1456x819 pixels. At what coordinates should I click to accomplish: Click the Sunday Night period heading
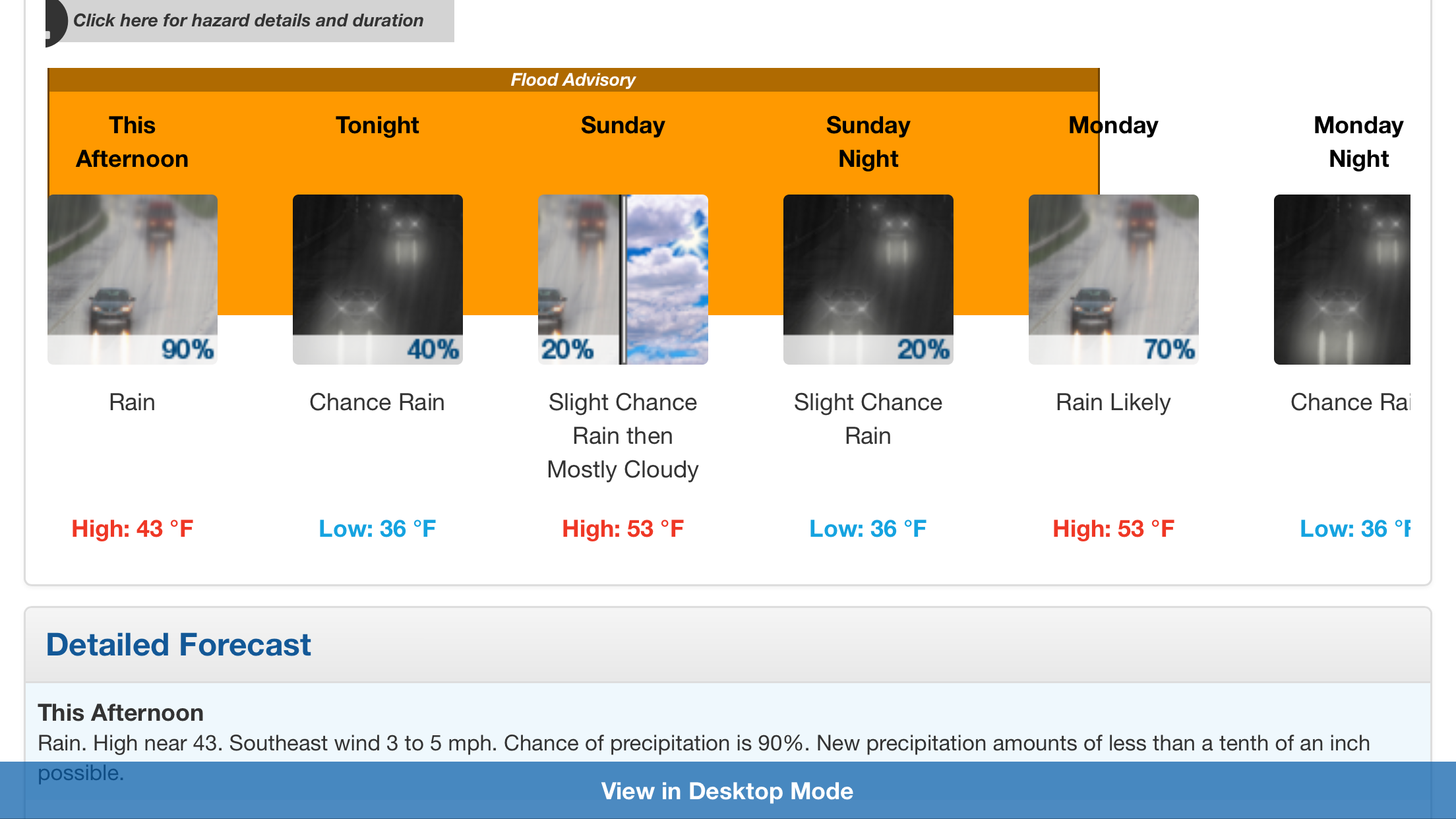coord(868,142)
